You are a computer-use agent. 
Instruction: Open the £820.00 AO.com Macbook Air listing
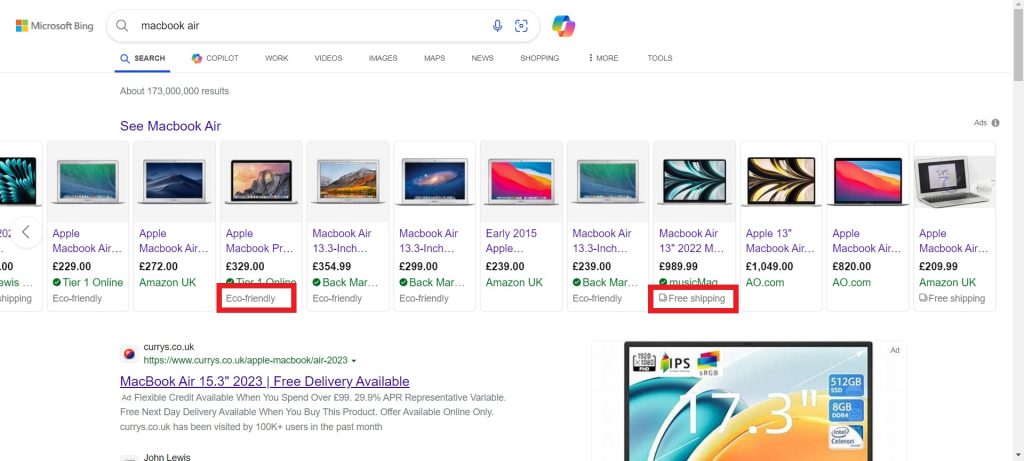click(867, 241)
